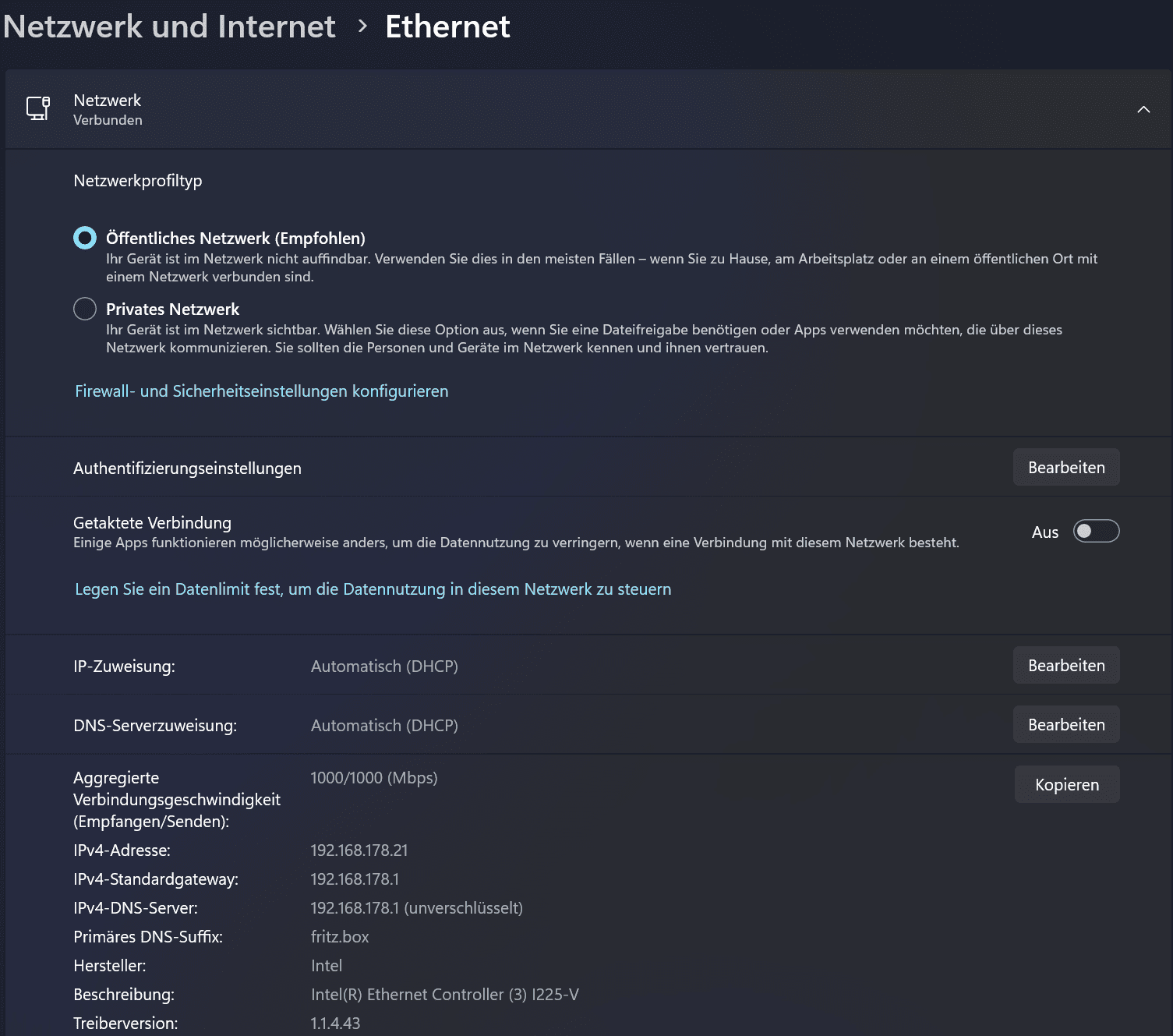Open Firewall- und Sicherheitseinstellungen konfigurieren link
This screenshot has width=1173, height=1036.
(x=261, y=391)
